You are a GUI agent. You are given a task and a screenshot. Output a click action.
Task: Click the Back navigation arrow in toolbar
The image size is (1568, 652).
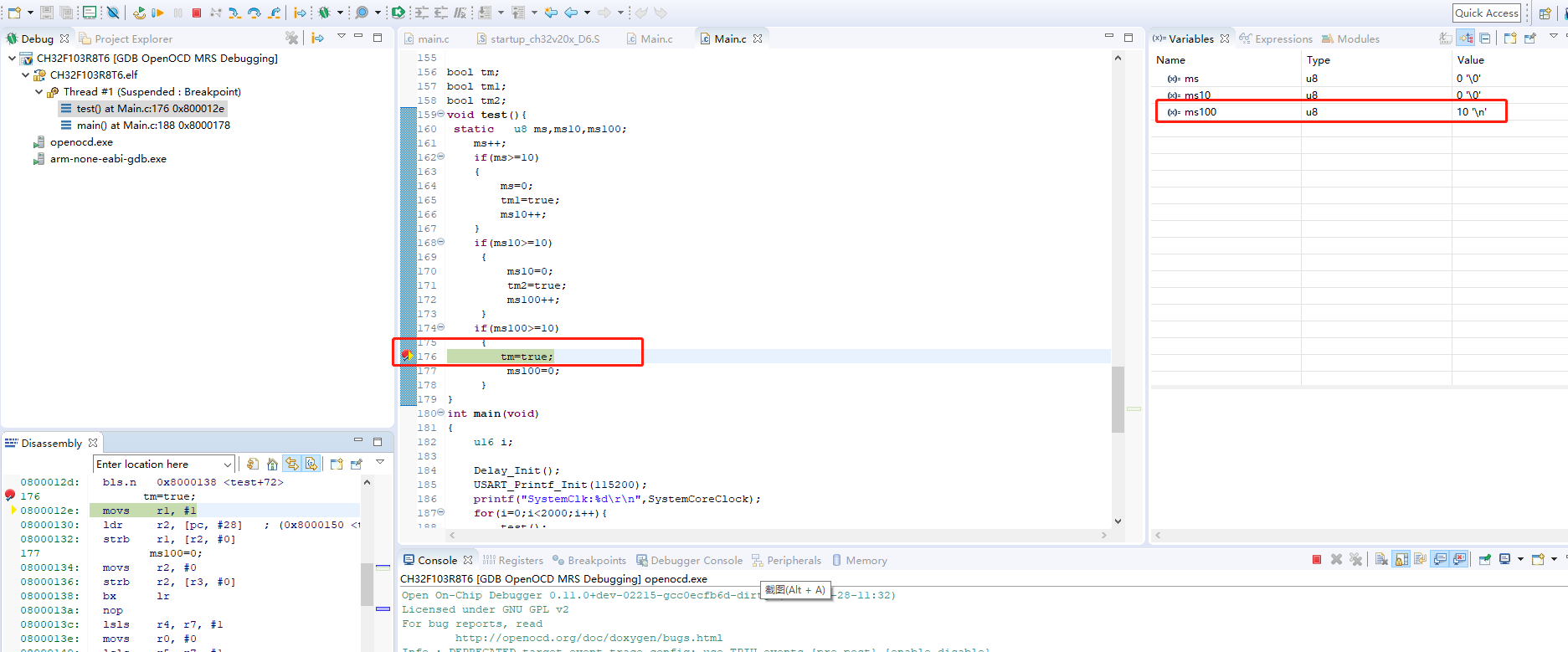click(x=569, y=13)
